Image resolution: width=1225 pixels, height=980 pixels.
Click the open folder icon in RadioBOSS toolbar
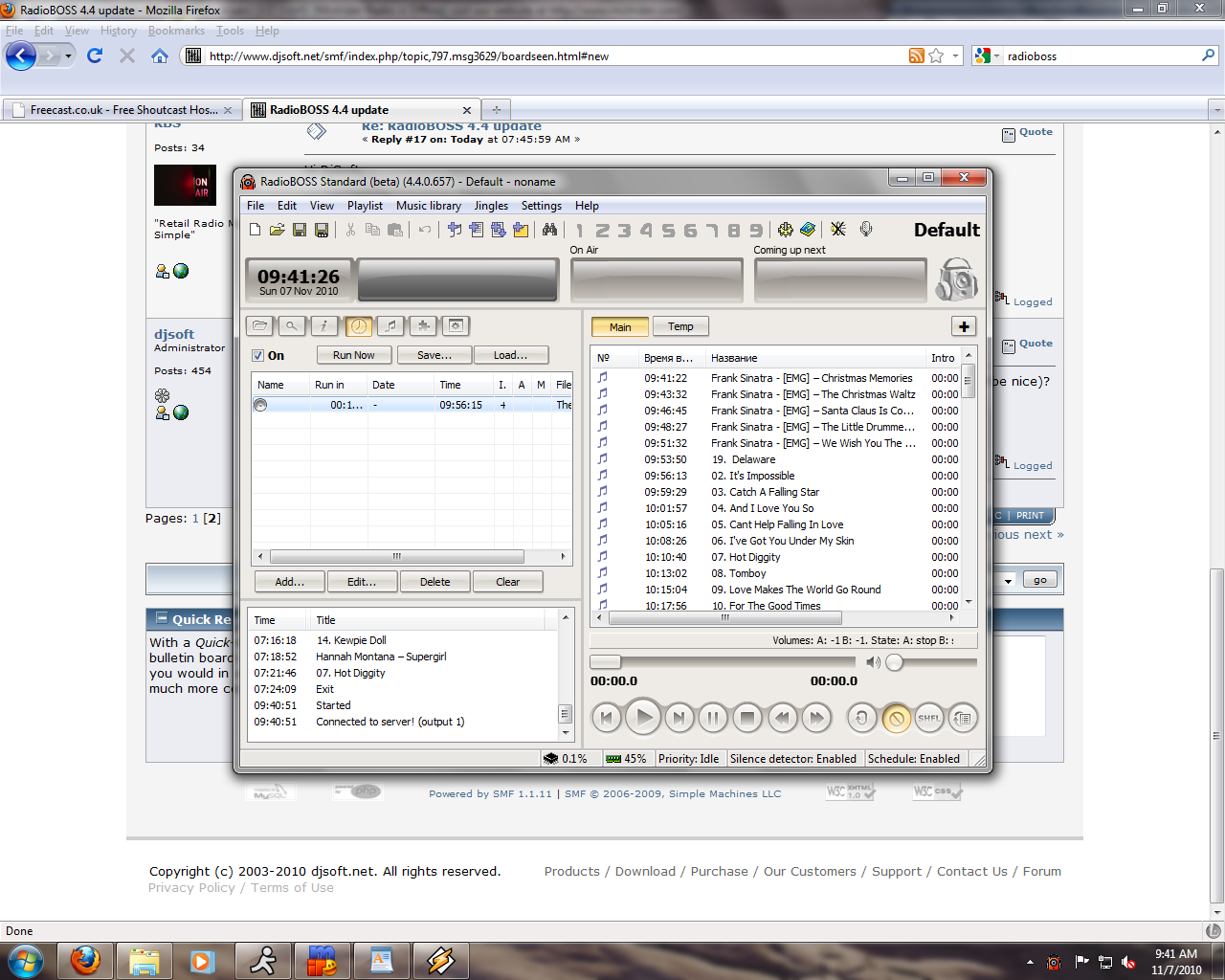coord(277,230)
